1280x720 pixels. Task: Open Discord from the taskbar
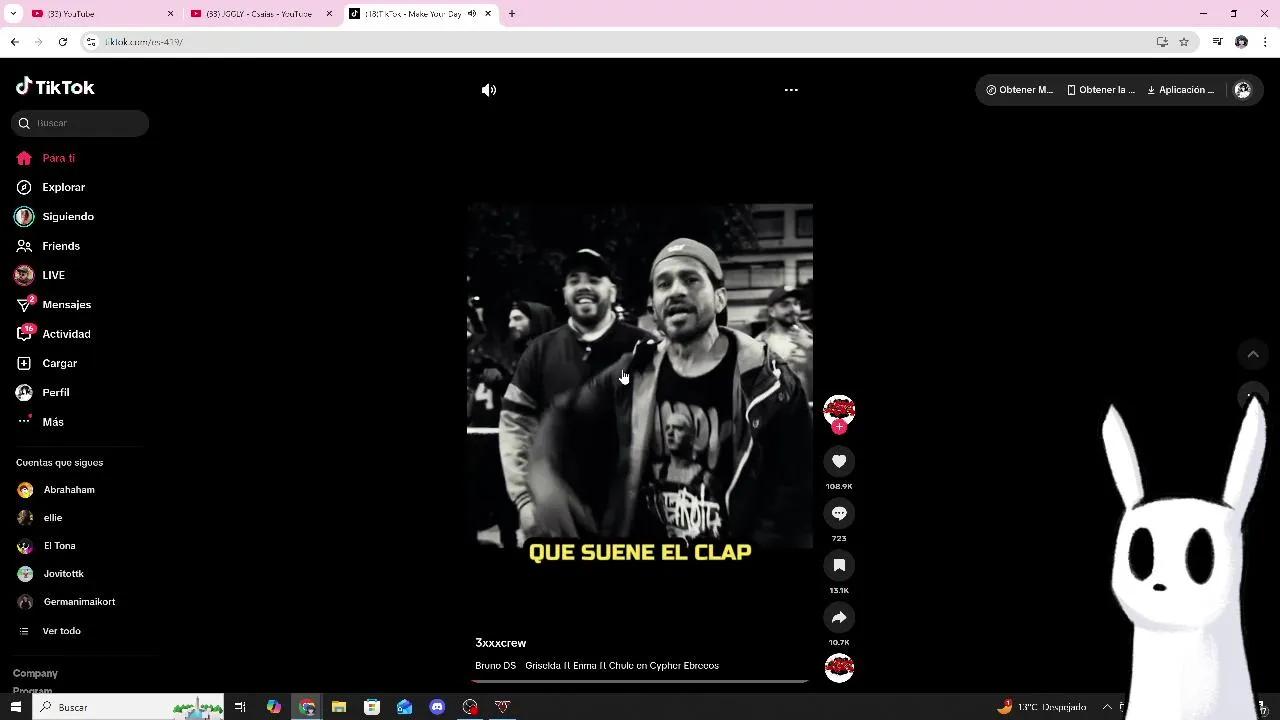[x=437, y=707]
